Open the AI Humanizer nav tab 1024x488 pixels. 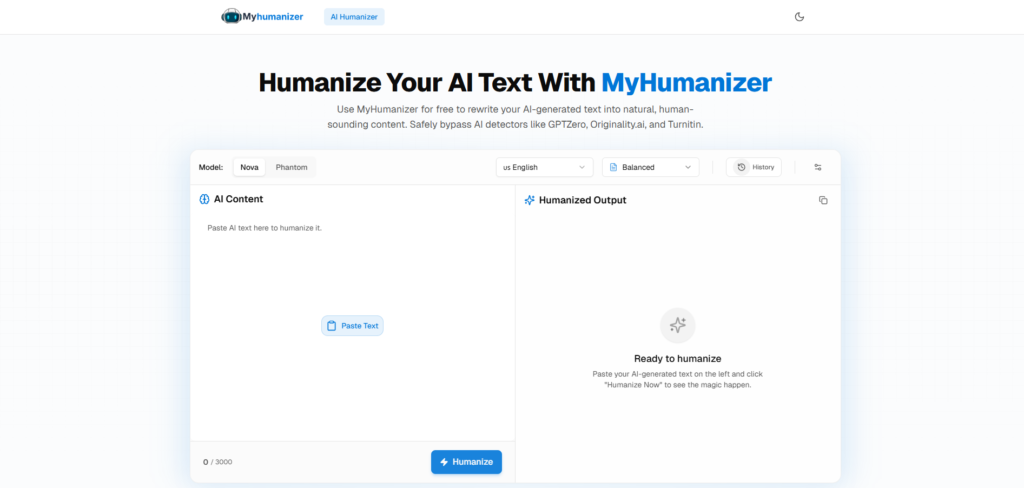tap(354, 17)
